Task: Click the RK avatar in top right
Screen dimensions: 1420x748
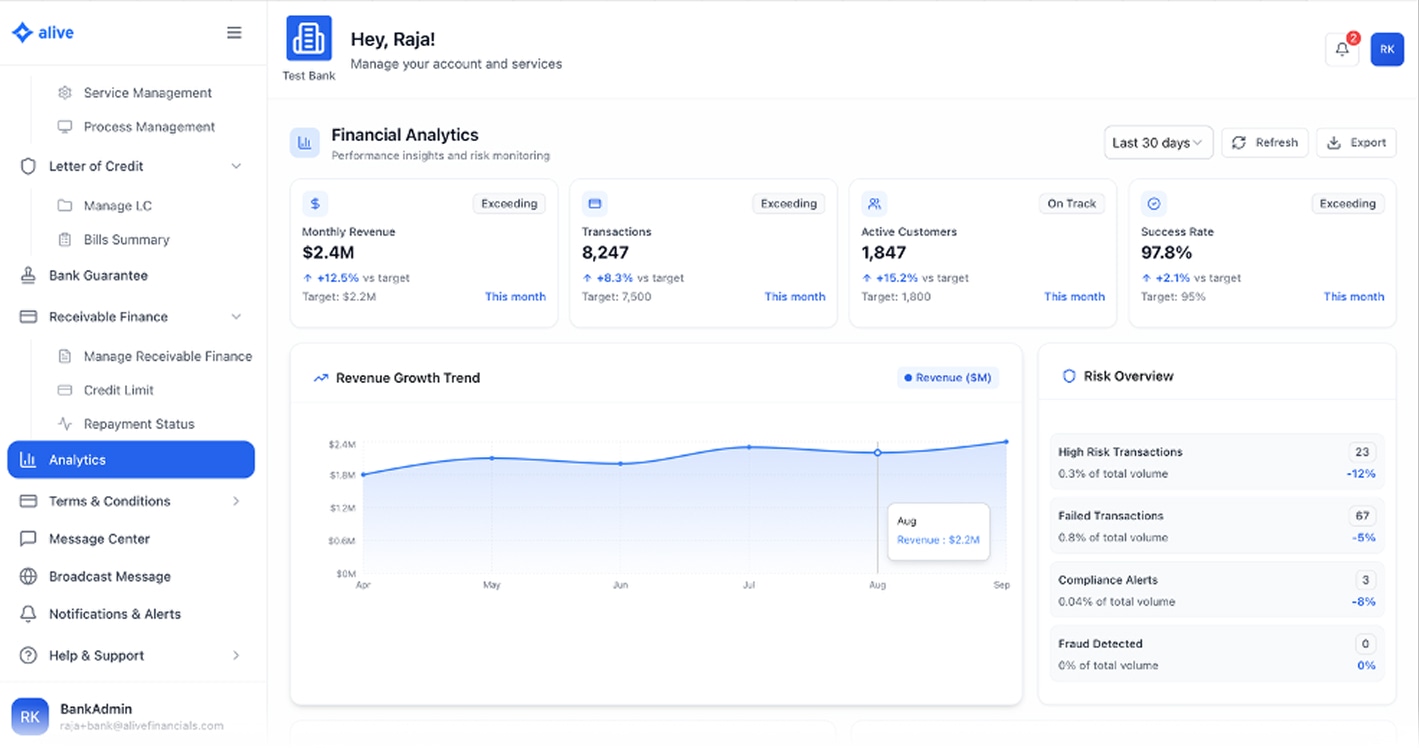Action: (x=1387, y=50)
